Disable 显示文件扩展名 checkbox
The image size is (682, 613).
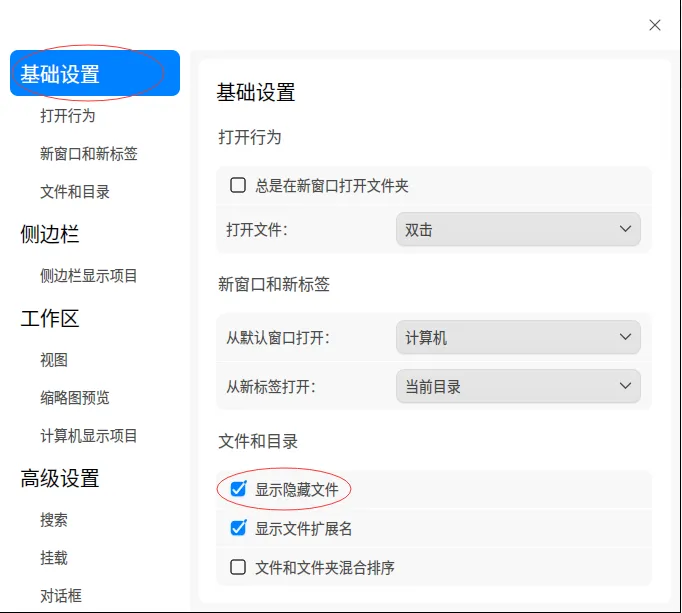tap(238, 528)
